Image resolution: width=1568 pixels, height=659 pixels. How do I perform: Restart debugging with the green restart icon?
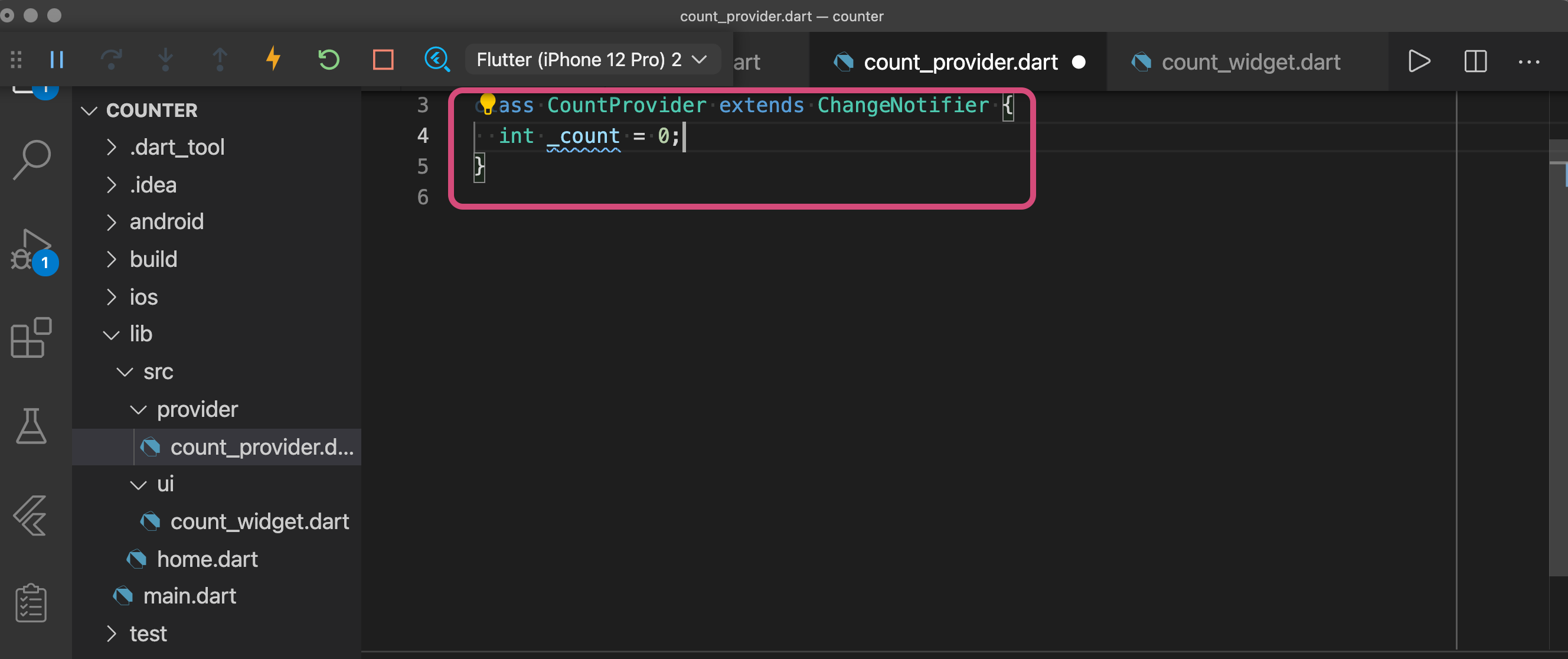click(328, 60)
